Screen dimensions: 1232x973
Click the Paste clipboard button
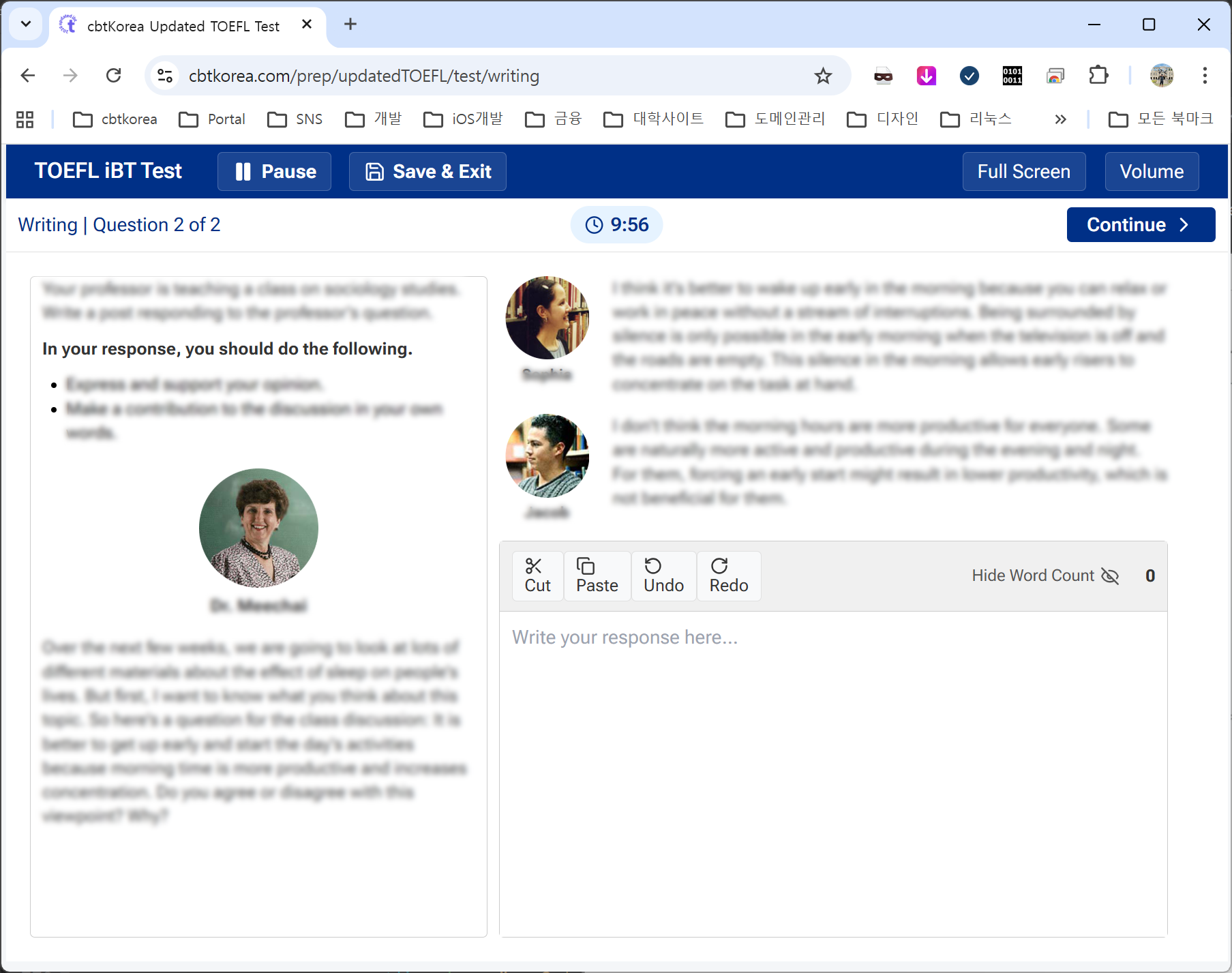[597, 575]
